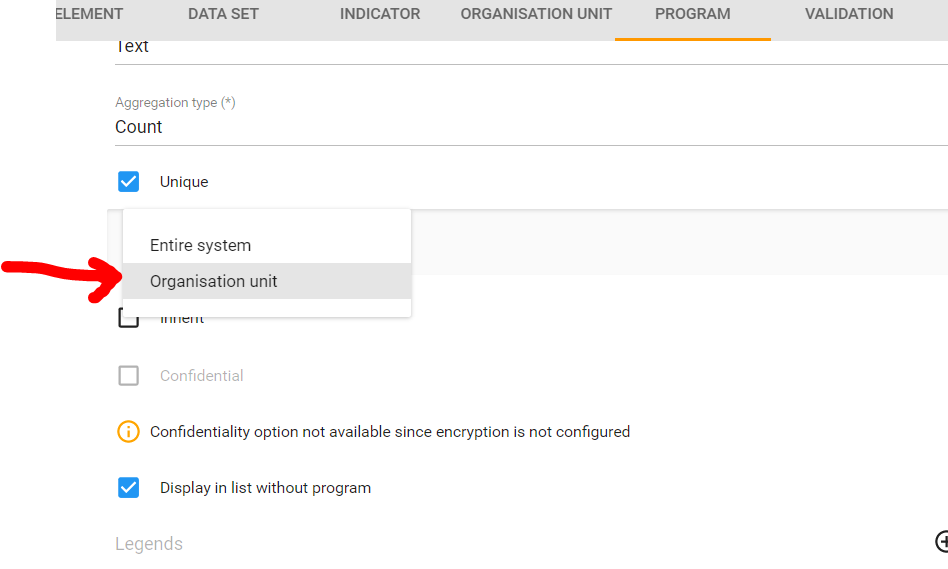Click the Legends section heading
Image resolution: width=948 pixels, height=569 pixels.
pos(149,544)
